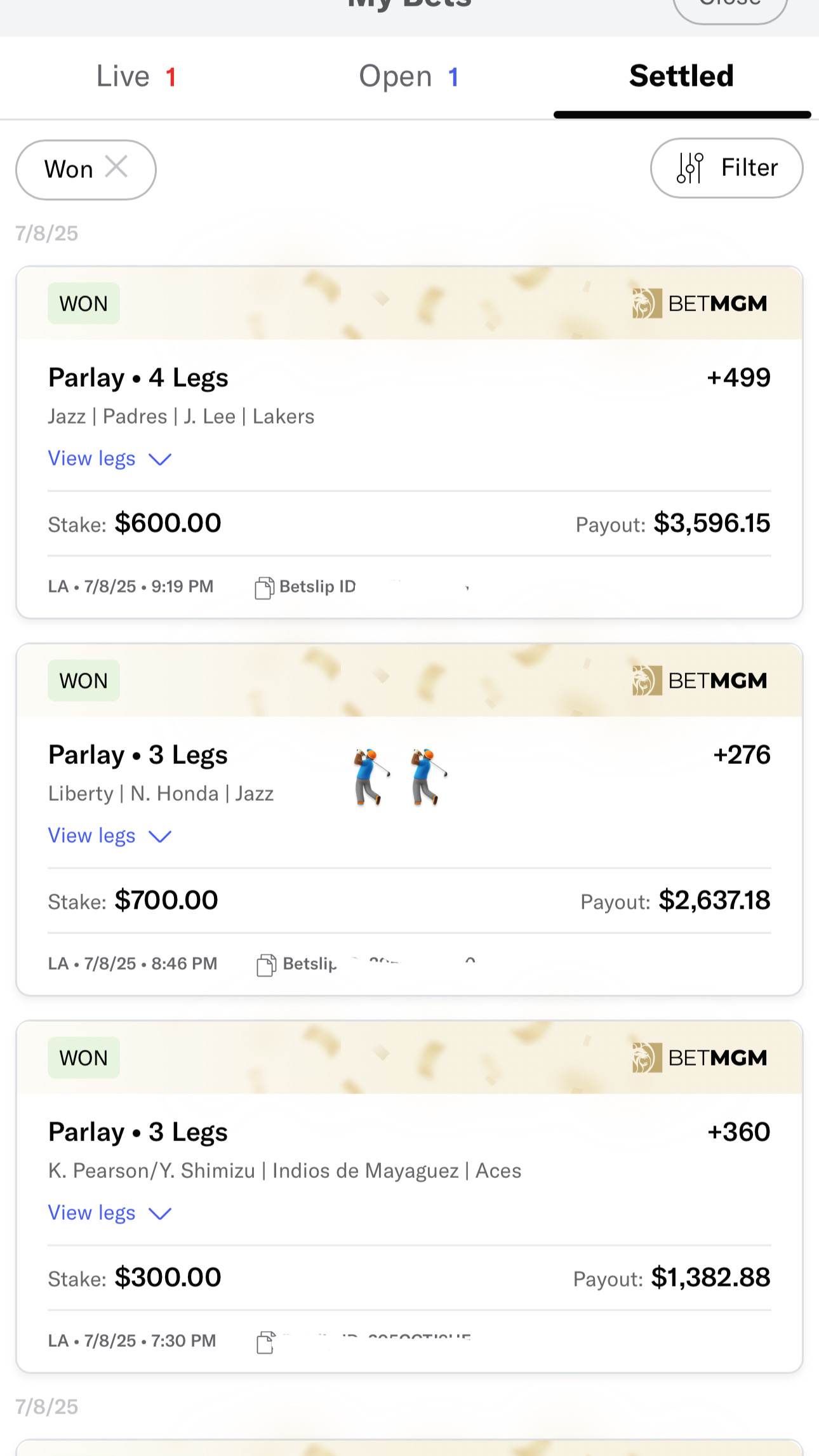The width and height of the screenshot is (819, 1456).
Task: Click the $3,596.15 payout amount
Action: [x=712, y=524]
